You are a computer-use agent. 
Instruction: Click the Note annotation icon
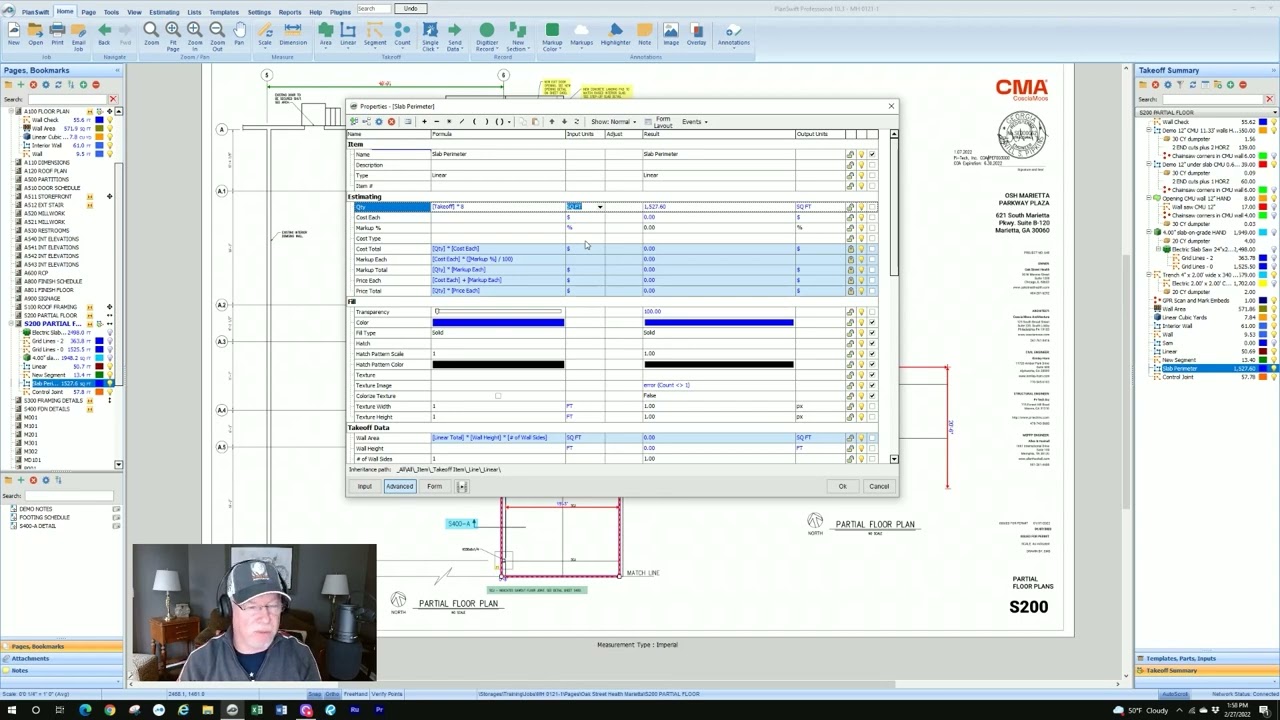[x=645, y=34]
